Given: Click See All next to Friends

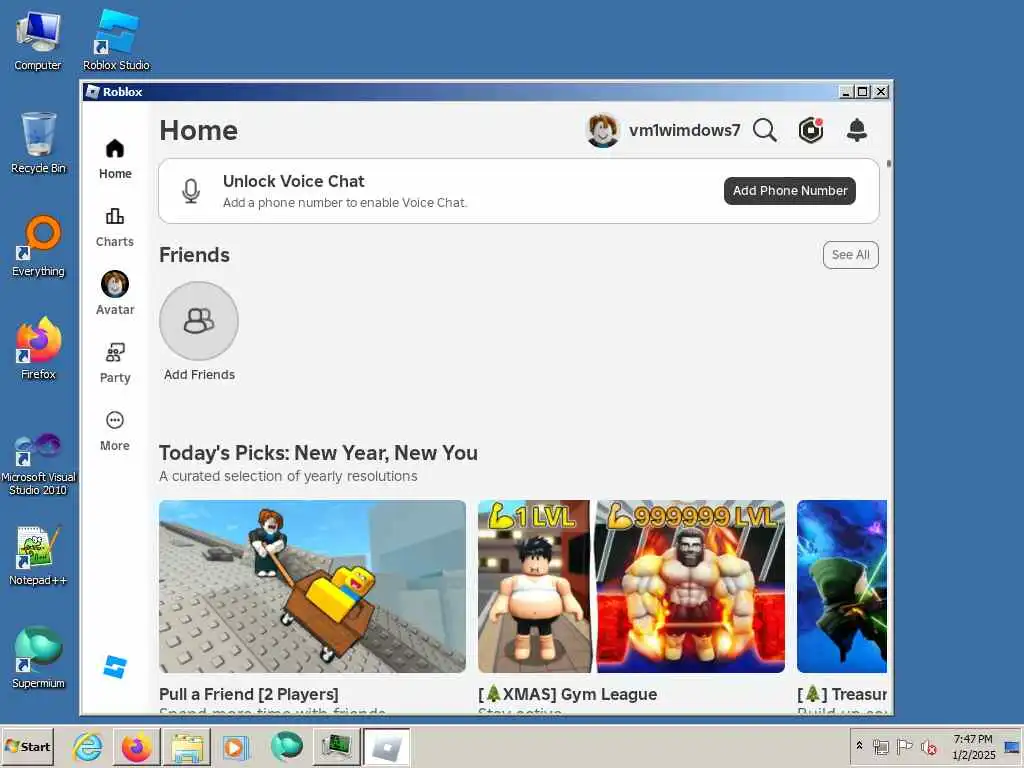Looking at the screenshot, I should pyautogui.click(x=850, y=255).
